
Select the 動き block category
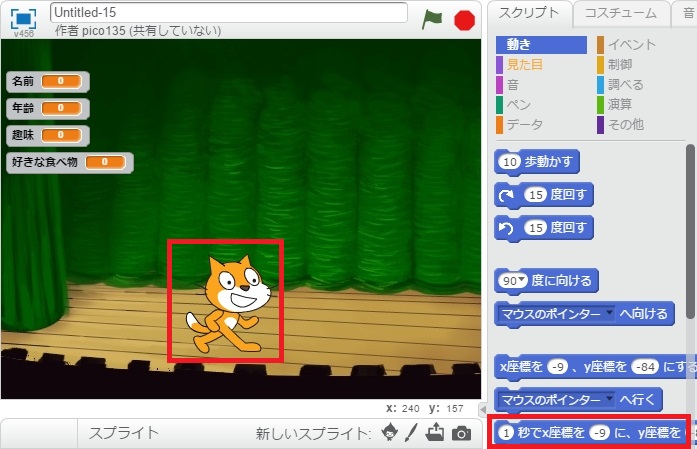click(x=541, y=44)
